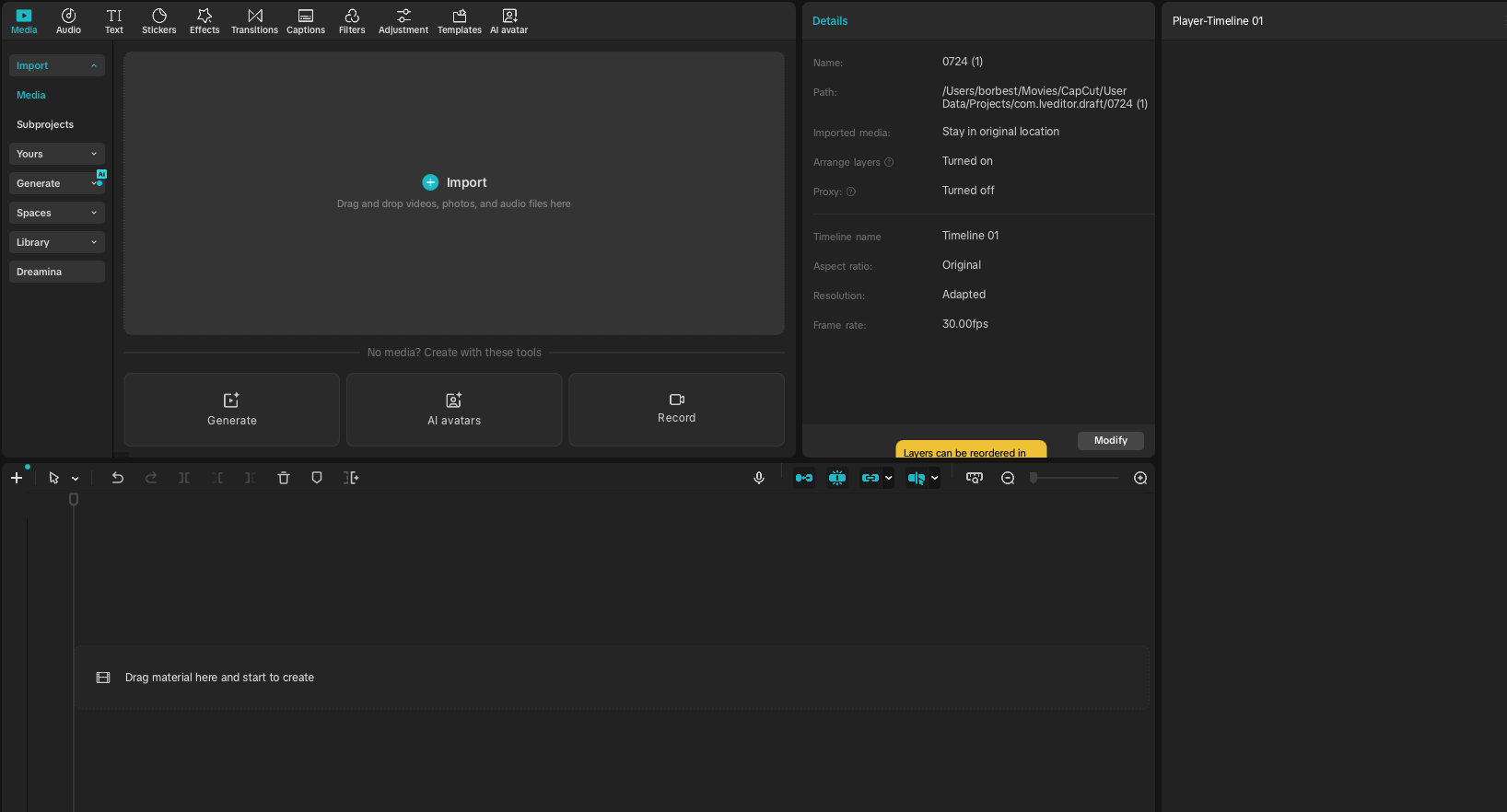Adjust the timeline zoom slider
This screenshot has width=1507, height=812.
[x=1074, y=478]
